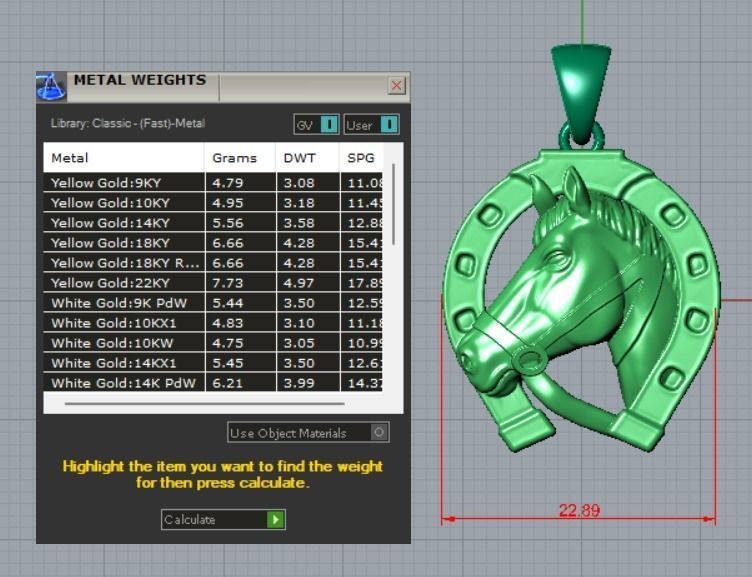Image resolution: width=752 pixels, height=577 pixels.
Task: Click the vertical scrollbar of metal list
Action: tap(394, 204)
